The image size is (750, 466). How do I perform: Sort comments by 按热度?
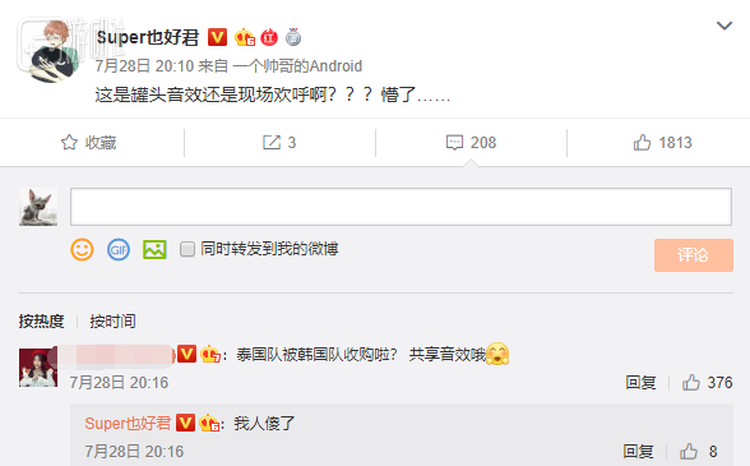41,321
